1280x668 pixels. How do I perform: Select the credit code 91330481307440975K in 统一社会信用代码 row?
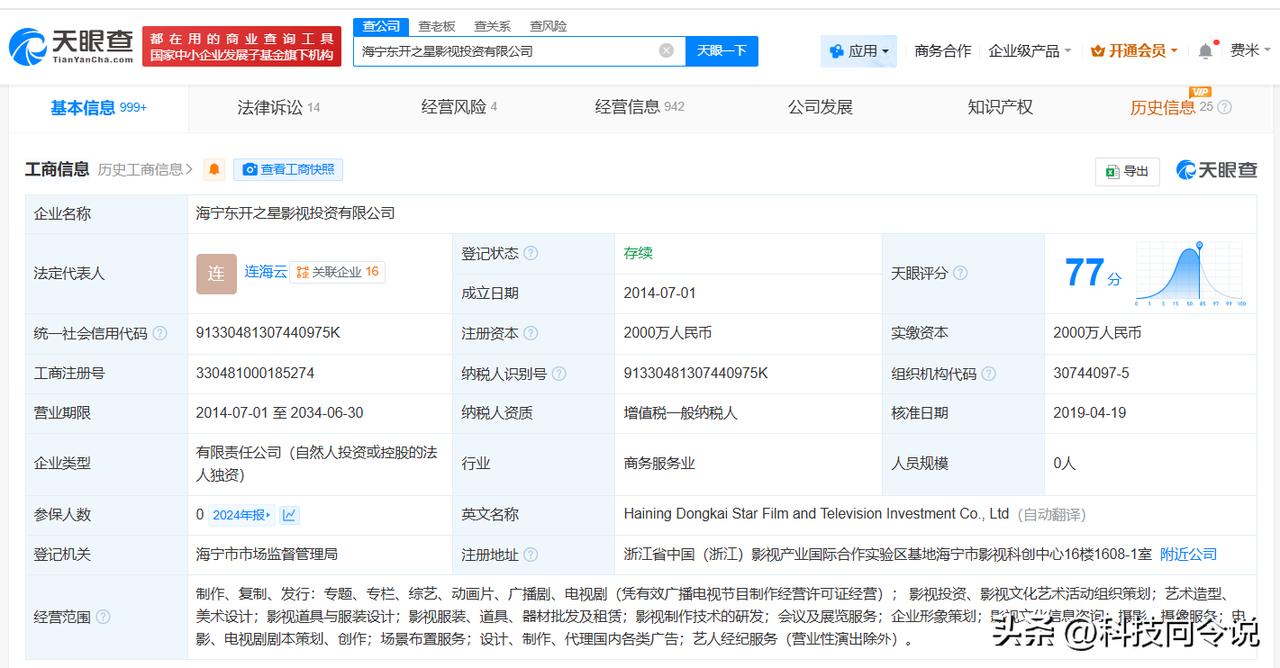(x=268, y=333)
